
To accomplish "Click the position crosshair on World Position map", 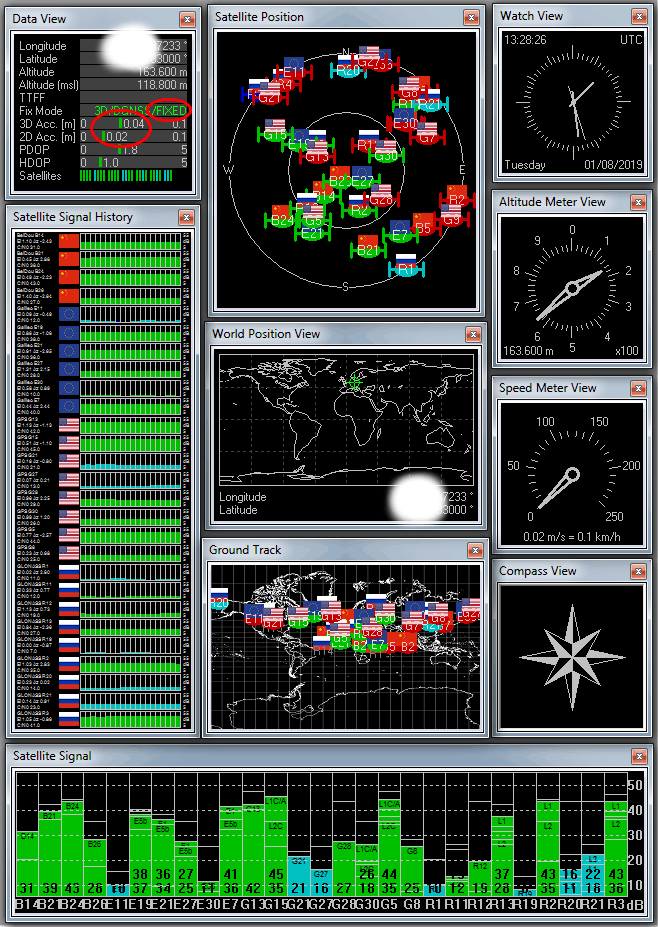I will [x=351, y=379].
